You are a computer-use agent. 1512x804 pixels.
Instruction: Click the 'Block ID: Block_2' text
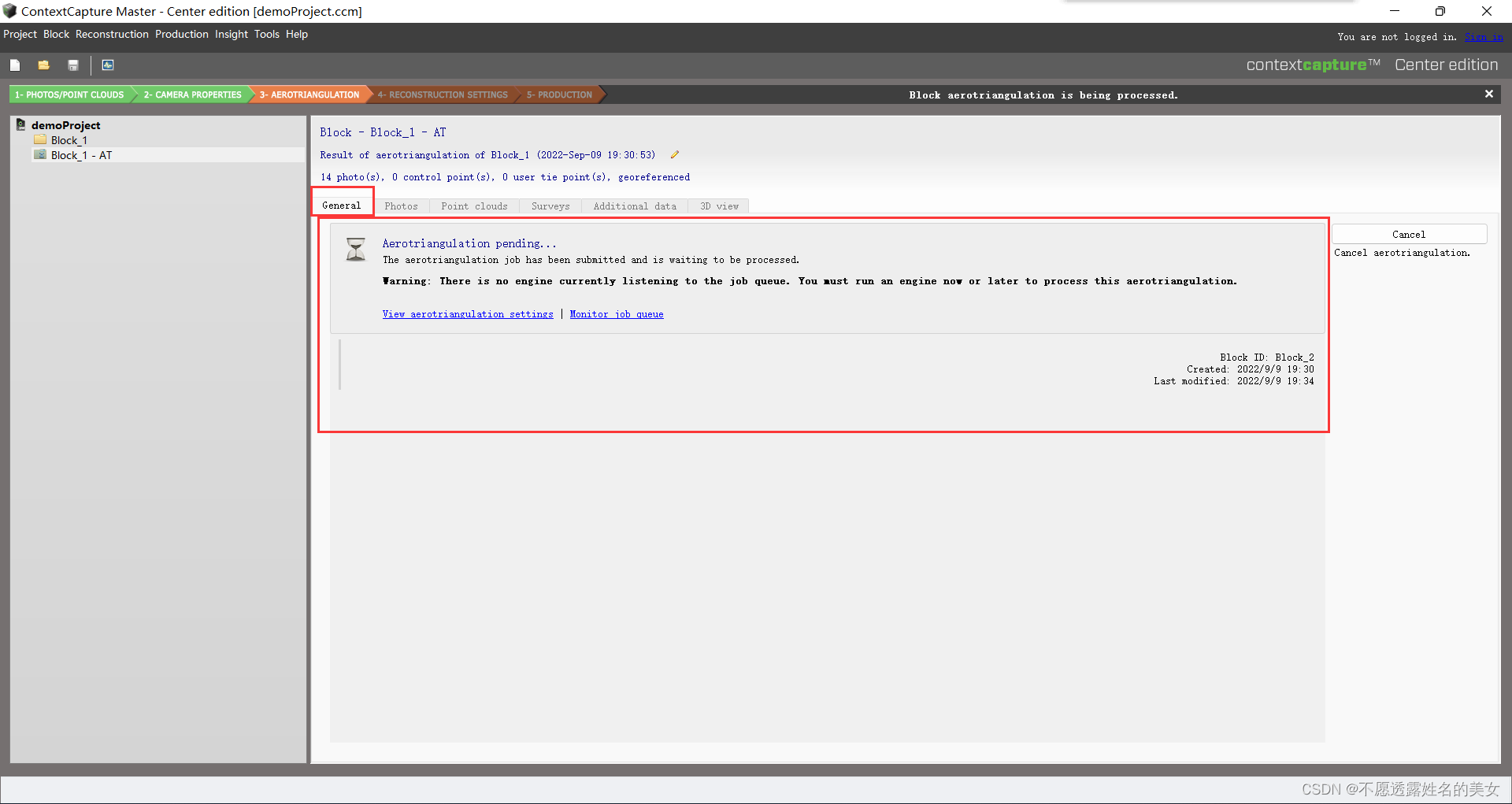pyautogui.click(x=1267, y=358)
